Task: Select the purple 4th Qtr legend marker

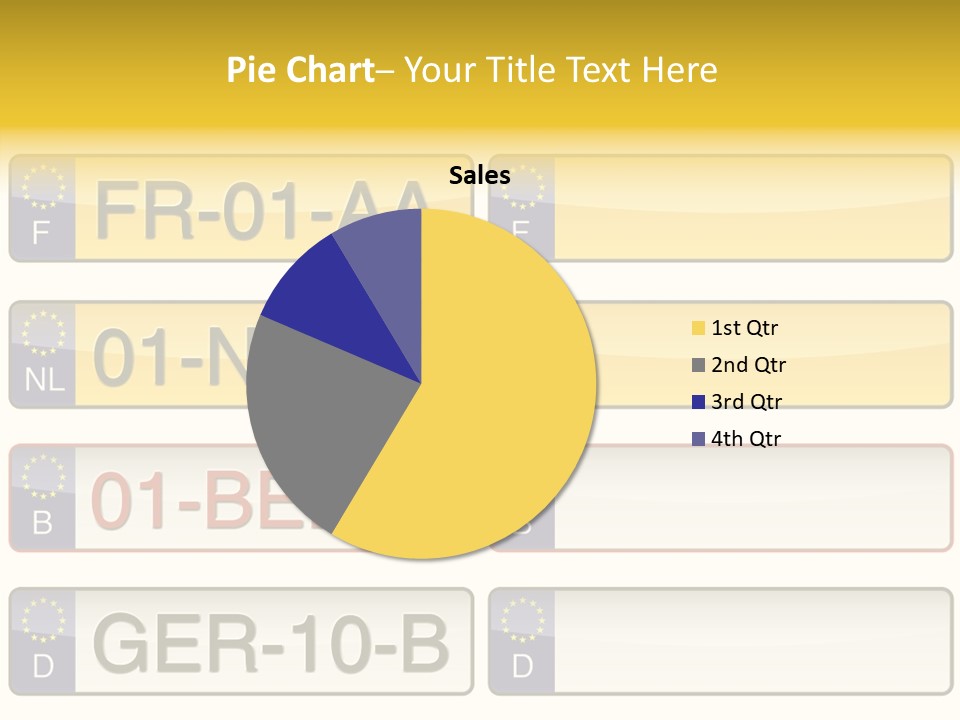Action: point(698,439)
